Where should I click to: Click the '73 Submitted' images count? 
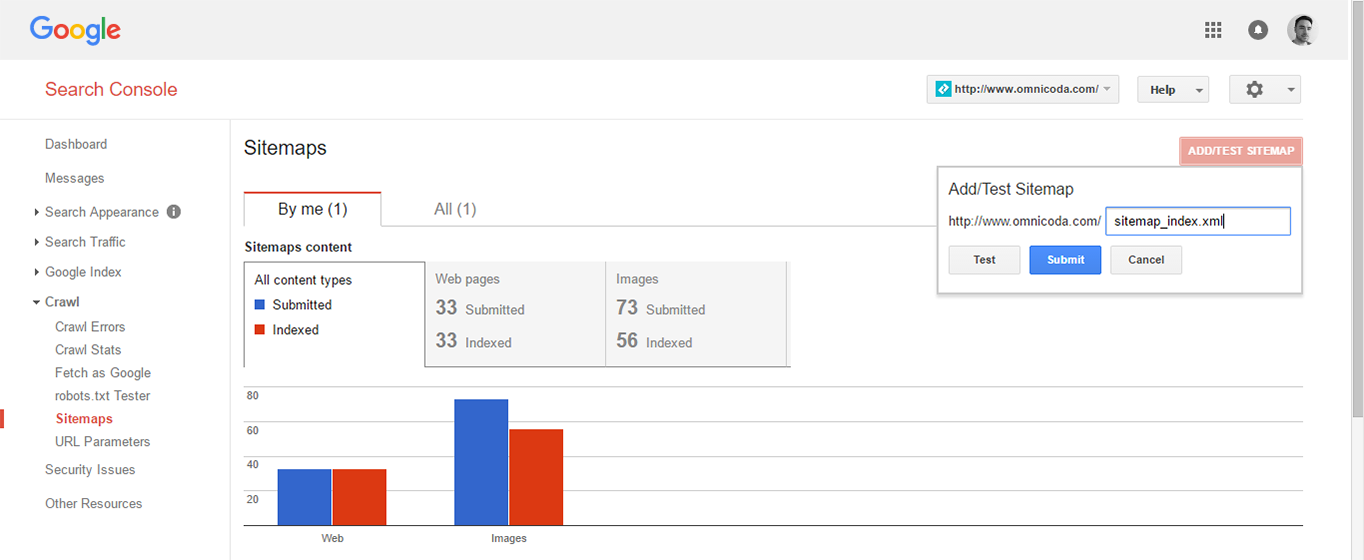(661, 309)
